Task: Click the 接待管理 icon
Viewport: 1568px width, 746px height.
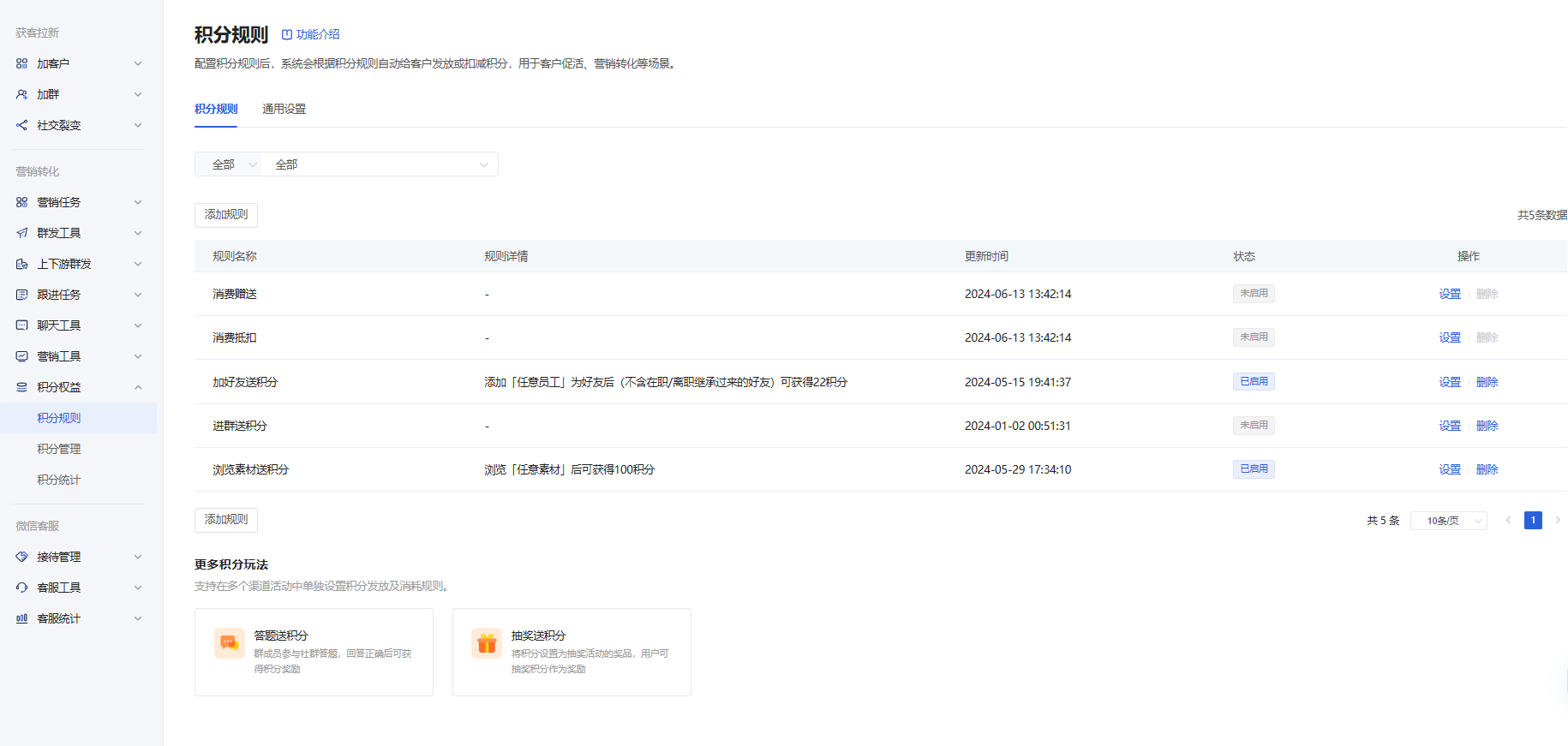Action: [21, 557]
